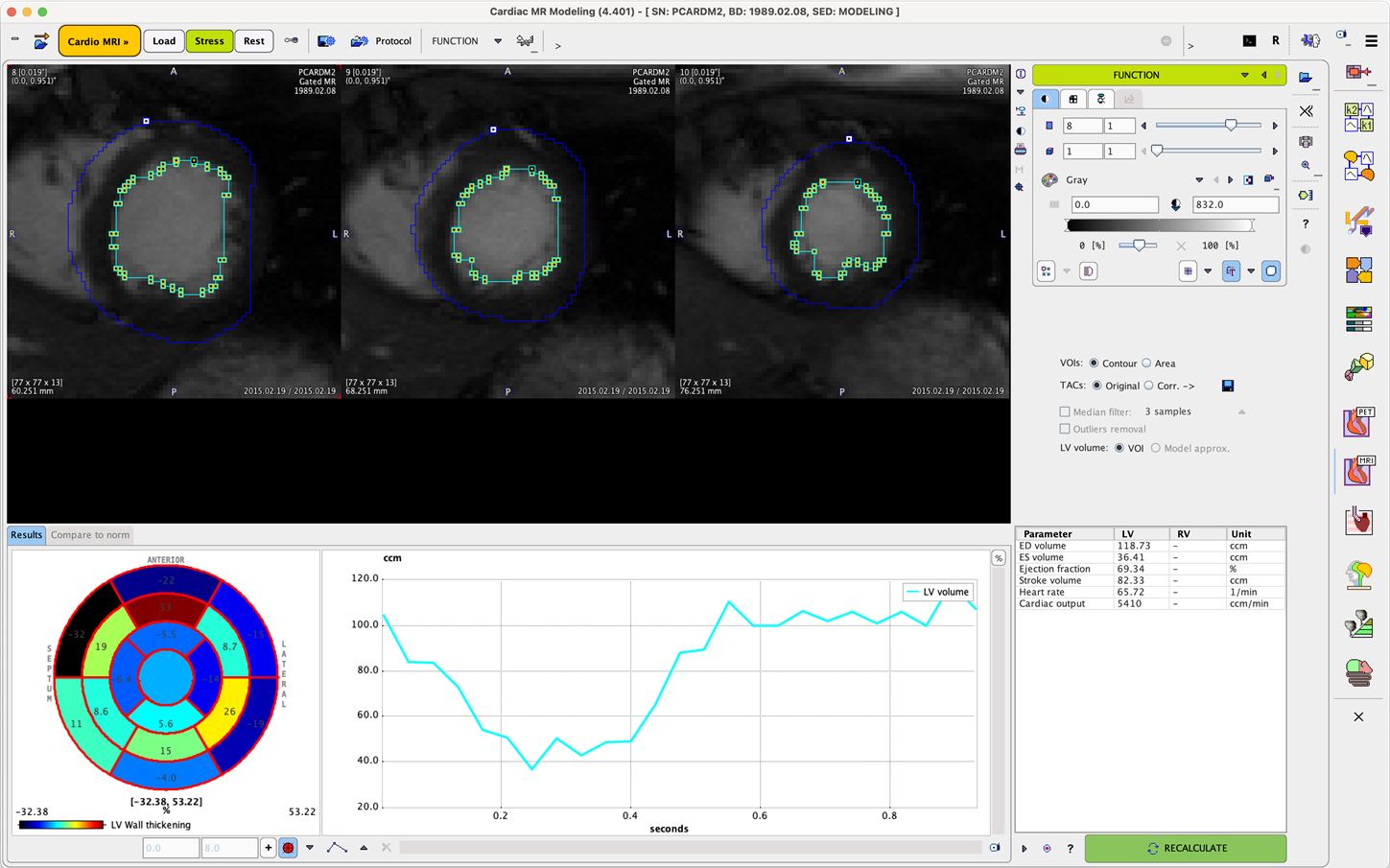Viewport: 1390px width, 868px height.
Task: Enable the Median filter checkbox
Action: pyautogui.click(x=1065, y=411)
